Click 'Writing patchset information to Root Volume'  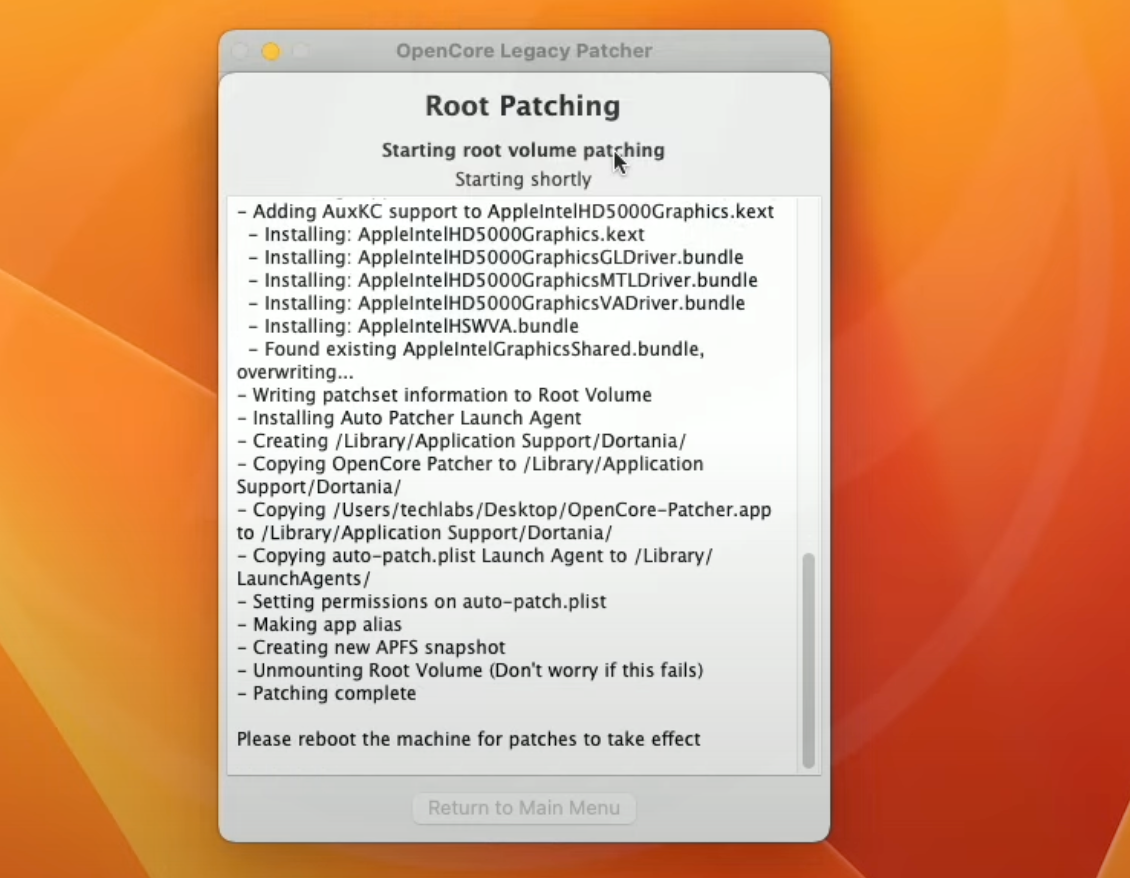[x=444, y=395]
